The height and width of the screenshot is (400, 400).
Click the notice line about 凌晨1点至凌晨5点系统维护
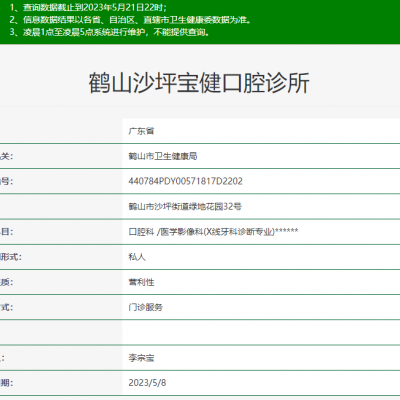pyautogui.click(x=110, y=32)
